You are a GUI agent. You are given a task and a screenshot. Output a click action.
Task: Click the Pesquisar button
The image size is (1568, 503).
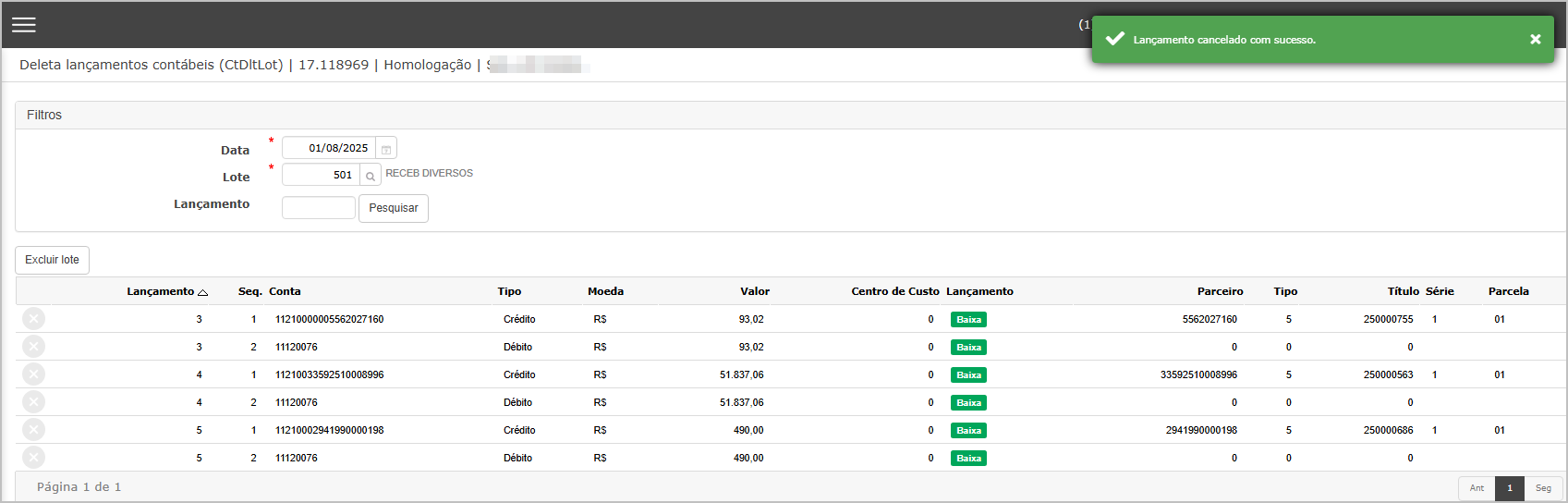tap(394, 208)
